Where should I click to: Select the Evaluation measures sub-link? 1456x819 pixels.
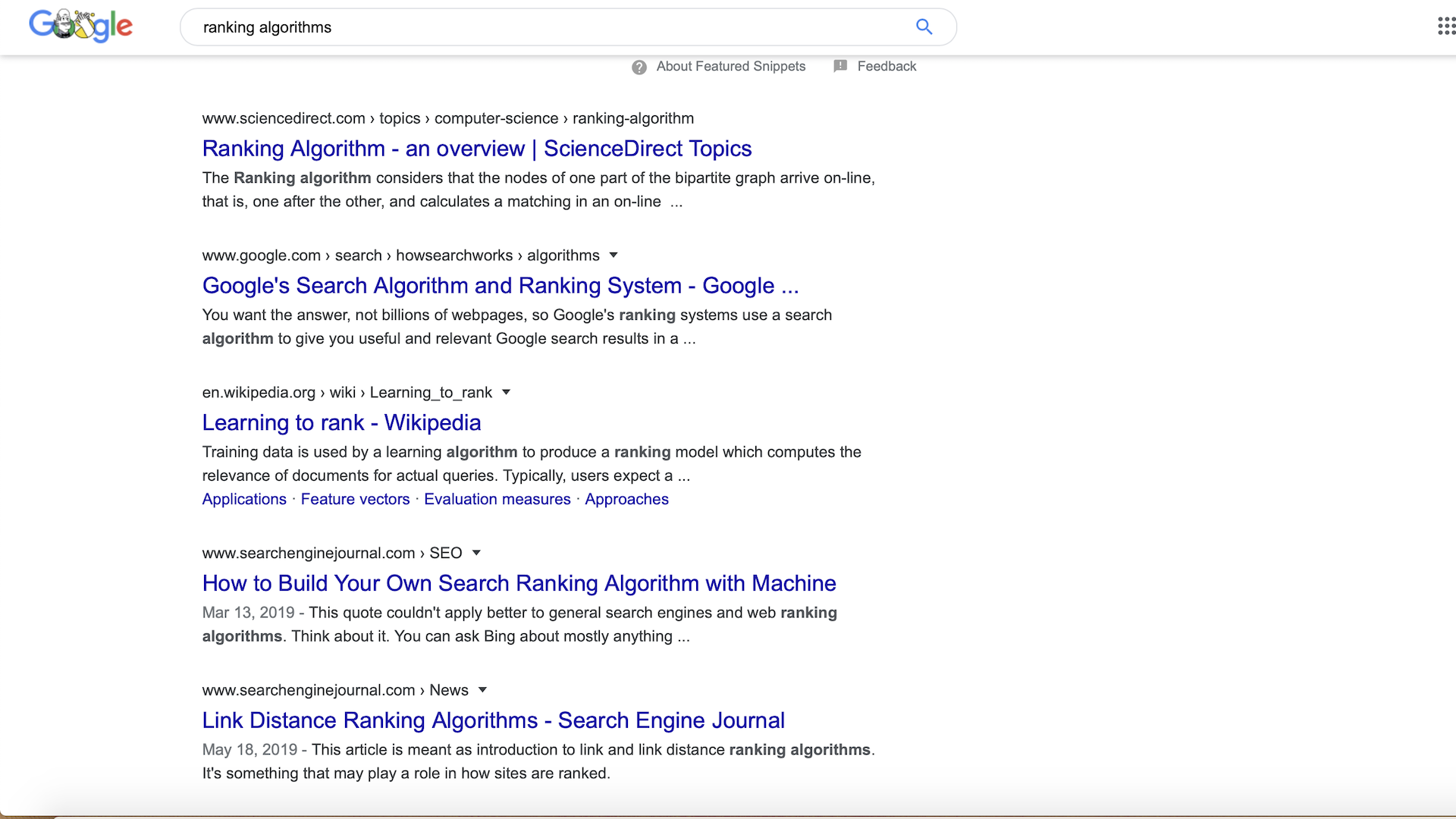click(x=496, y=499)
